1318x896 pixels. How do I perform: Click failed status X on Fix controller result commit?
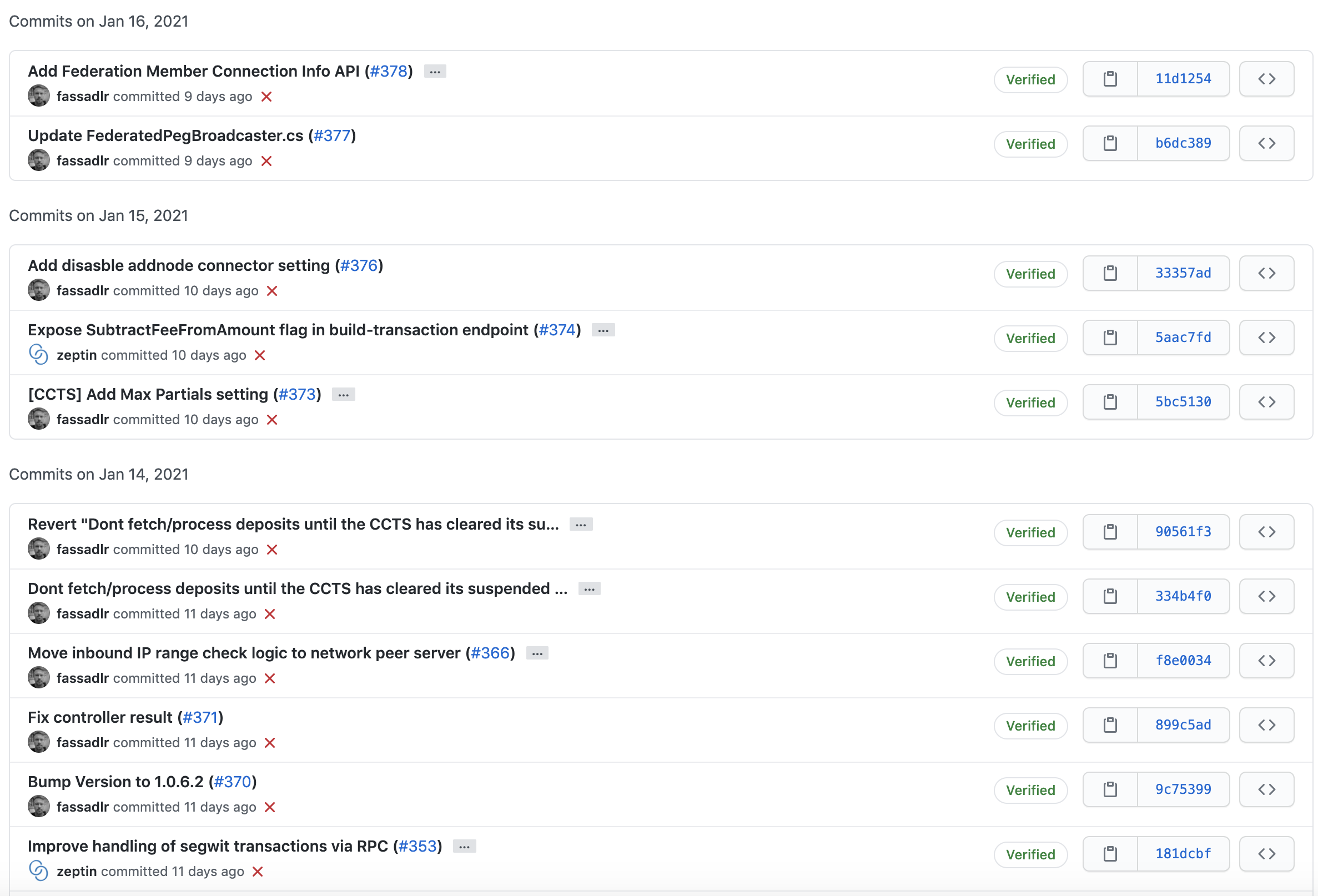[270, 743]
